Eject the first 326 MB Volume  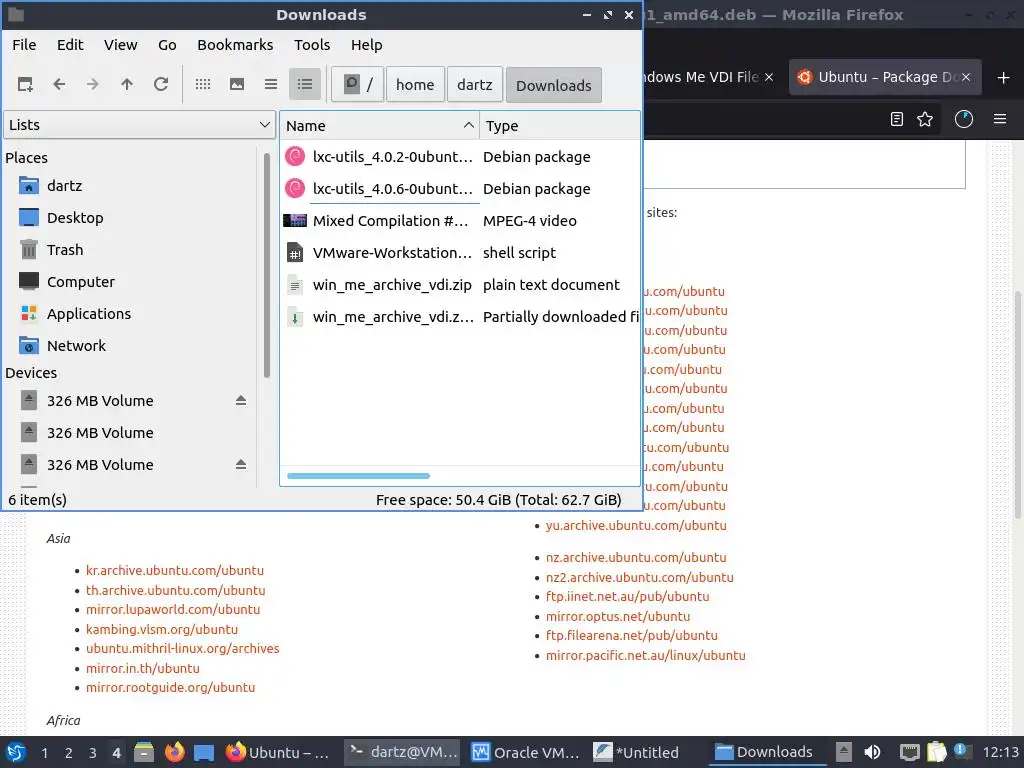[x=241, y=400]
